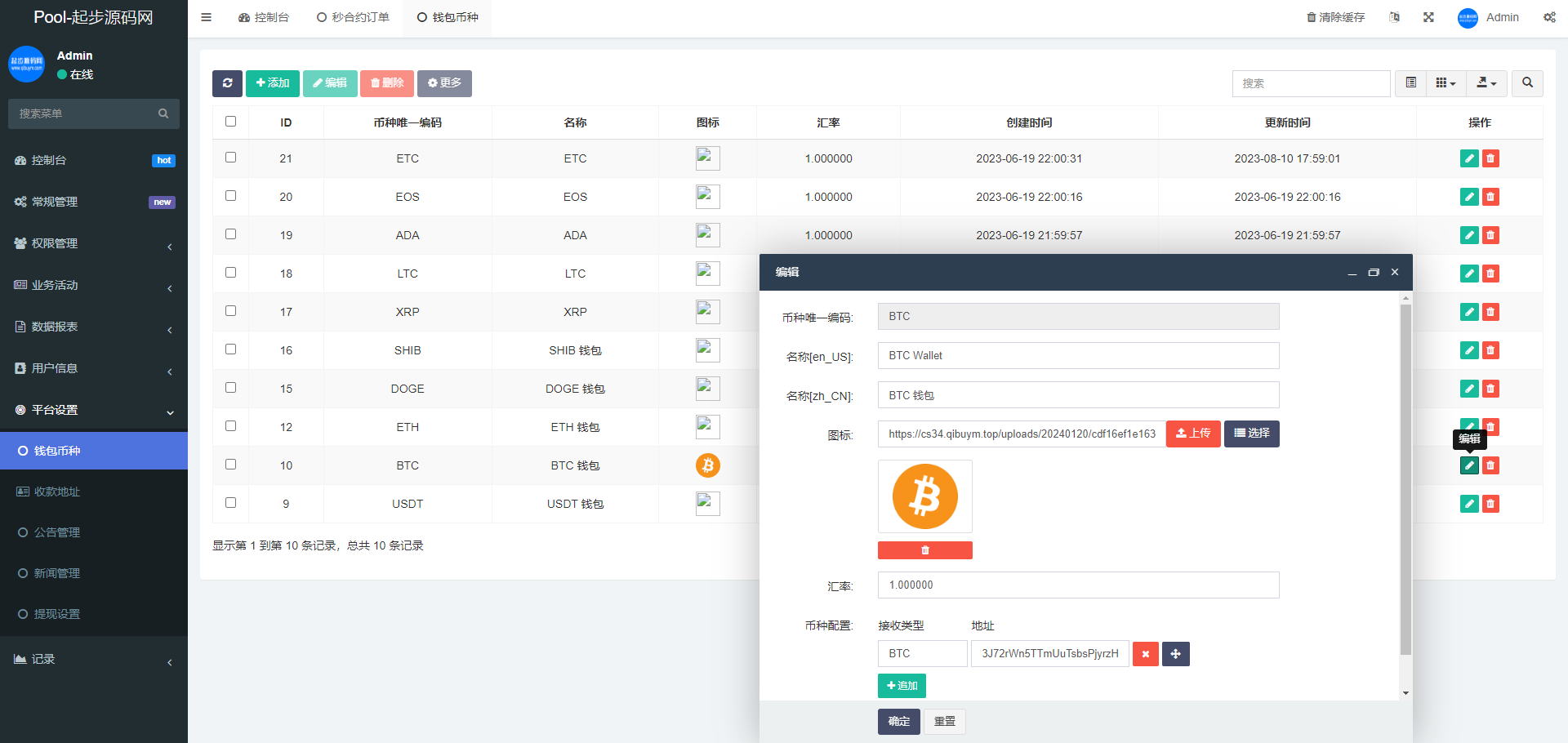1568x743 pixels.
Task: Open 提现设置 in sidebar
Action: click(94, 614)
